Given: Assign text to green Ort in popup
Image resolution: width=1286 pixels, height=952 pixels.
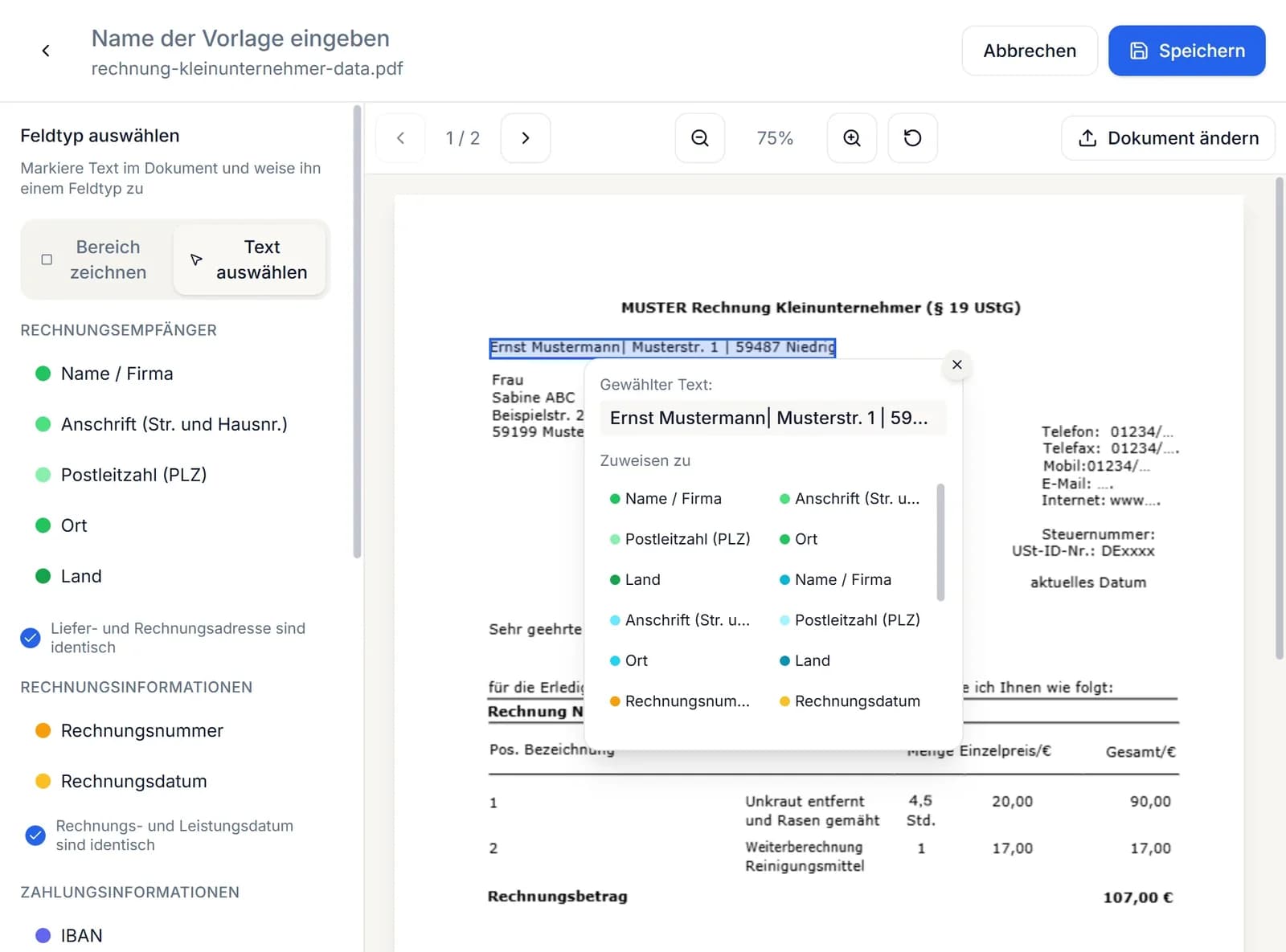Looking at the screenshot, I should [x=798, y=539].
